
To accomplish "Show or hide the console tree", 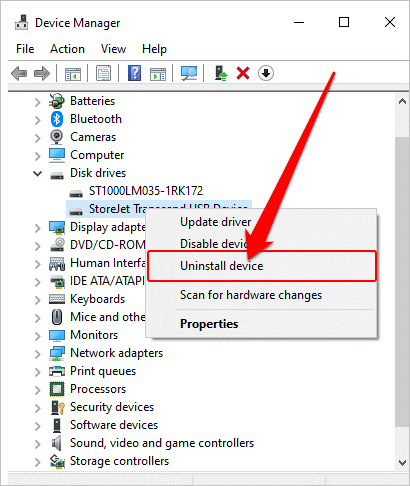I will pos(73,73).
